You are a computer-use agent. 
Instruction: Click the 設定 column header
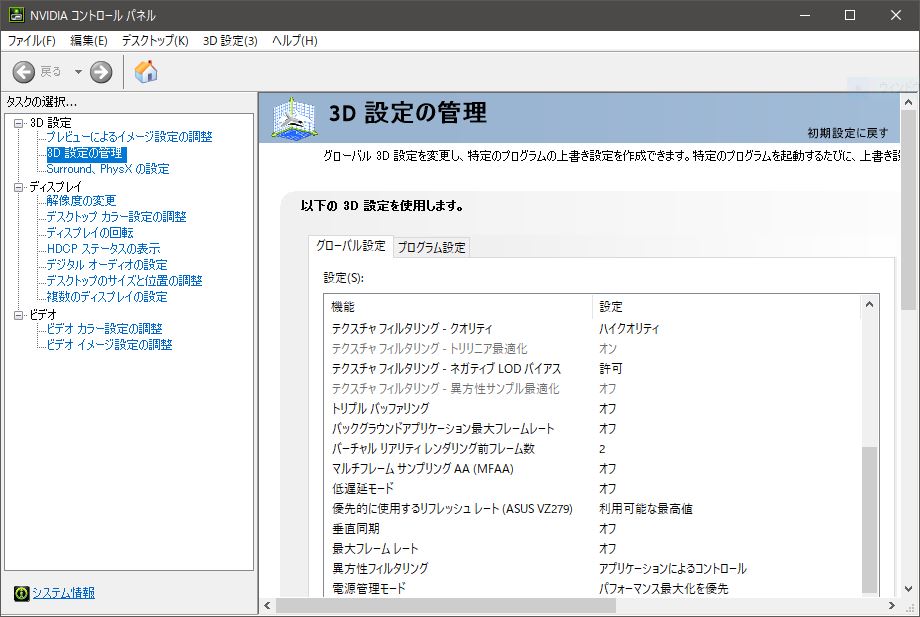(x=726, y=307)
